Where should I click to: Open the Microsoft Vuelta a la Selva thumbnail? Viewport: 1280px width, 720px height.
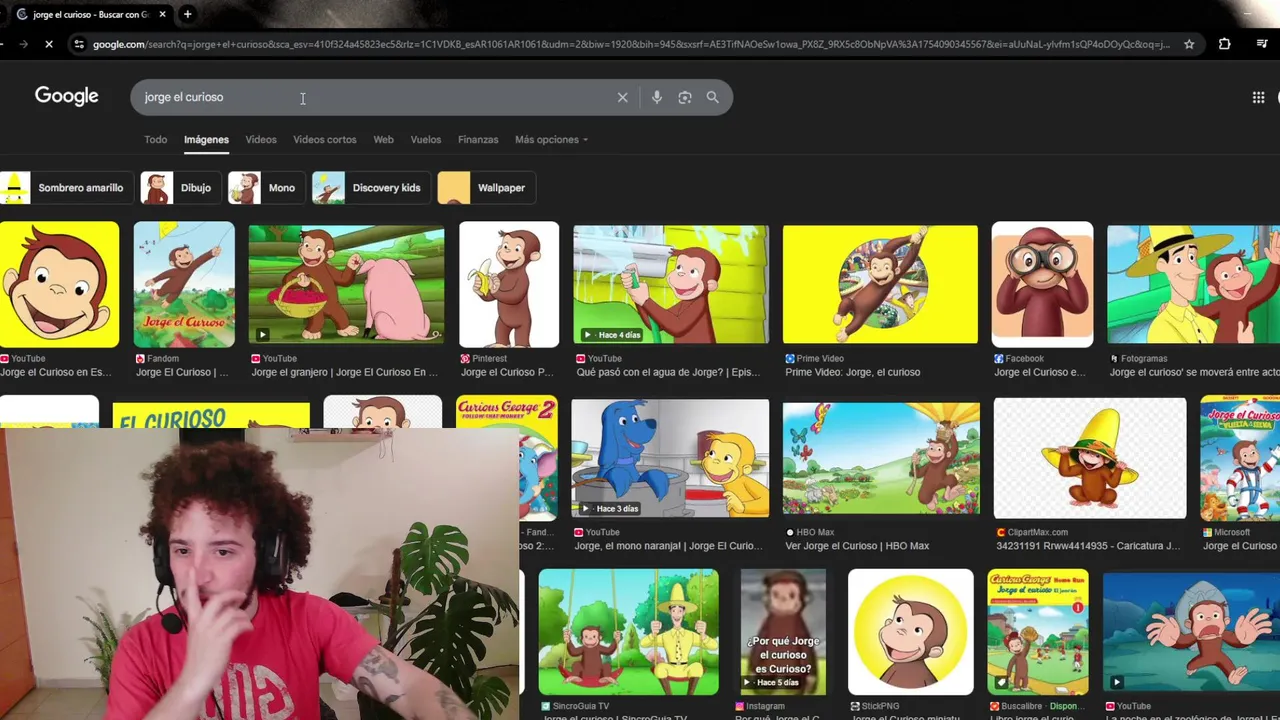pyautogui.click(x=1240, y=458)
